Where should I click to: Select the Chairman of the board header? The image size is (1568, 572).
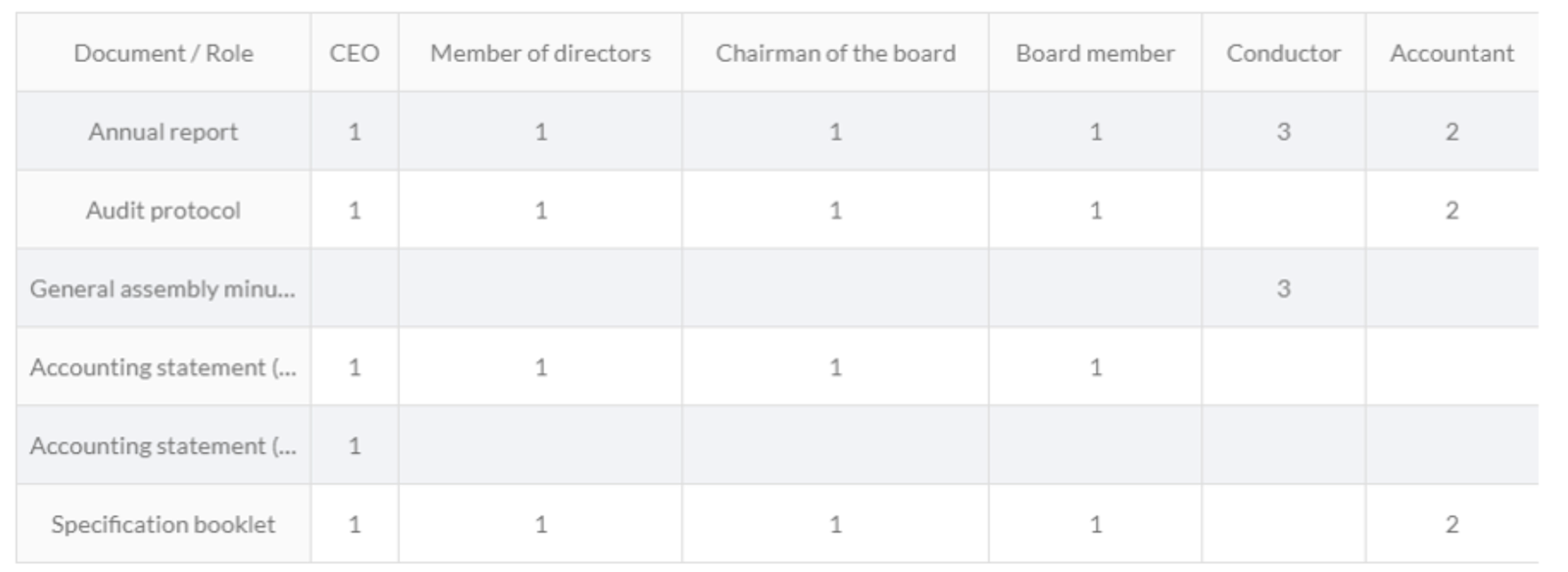pos(835,53)
